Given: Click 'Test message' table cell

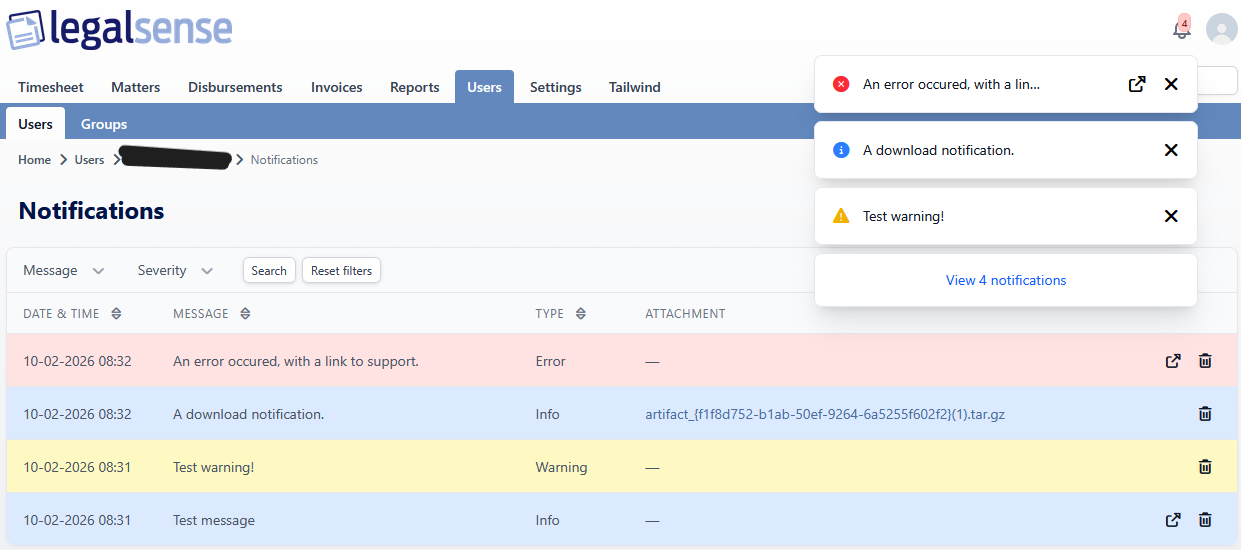Looking at the screenshot, I should coord(214,520).
